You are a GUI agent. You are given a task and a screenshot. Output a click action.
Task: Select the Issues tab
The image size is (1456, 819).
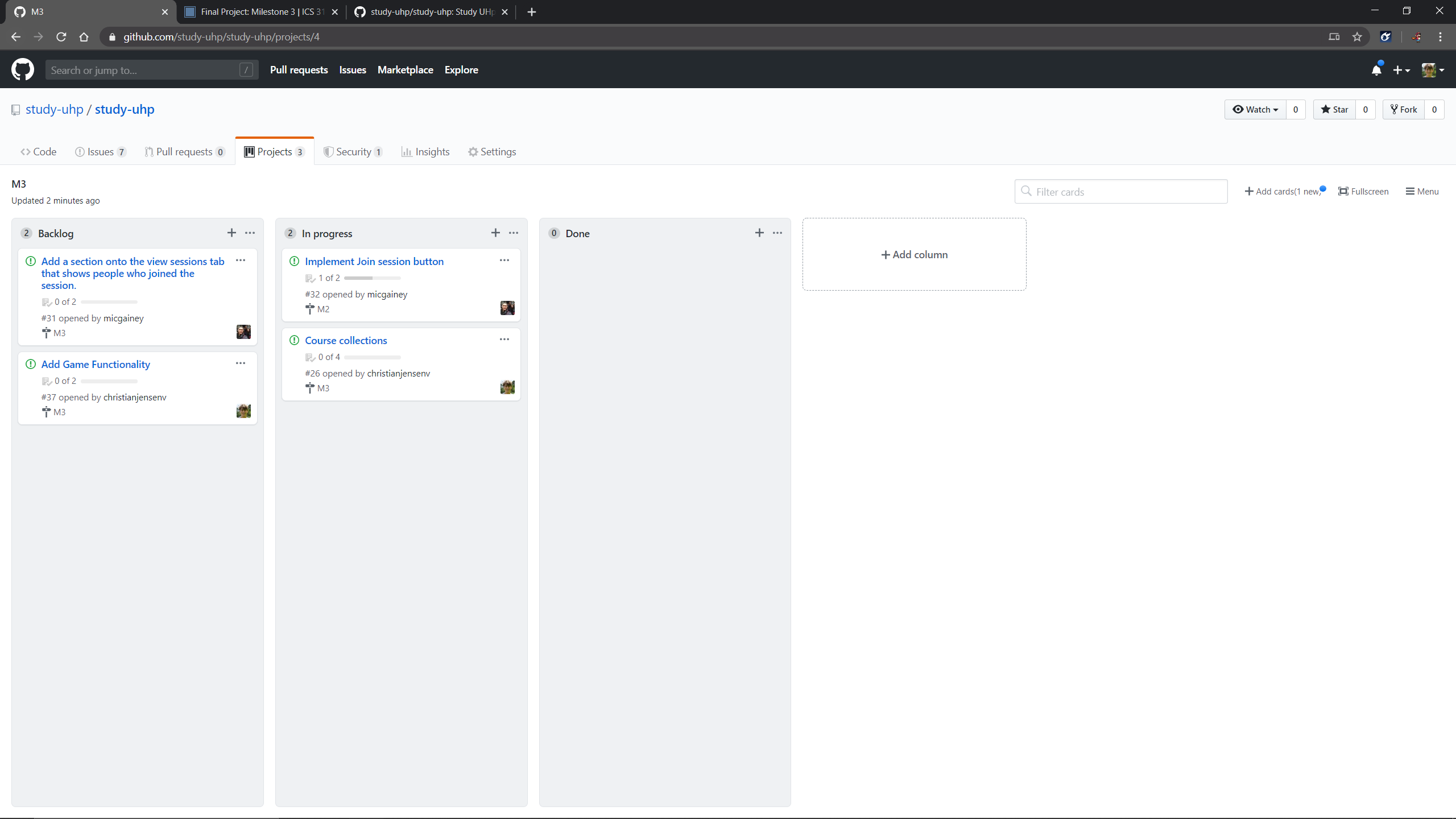(100, 151)
